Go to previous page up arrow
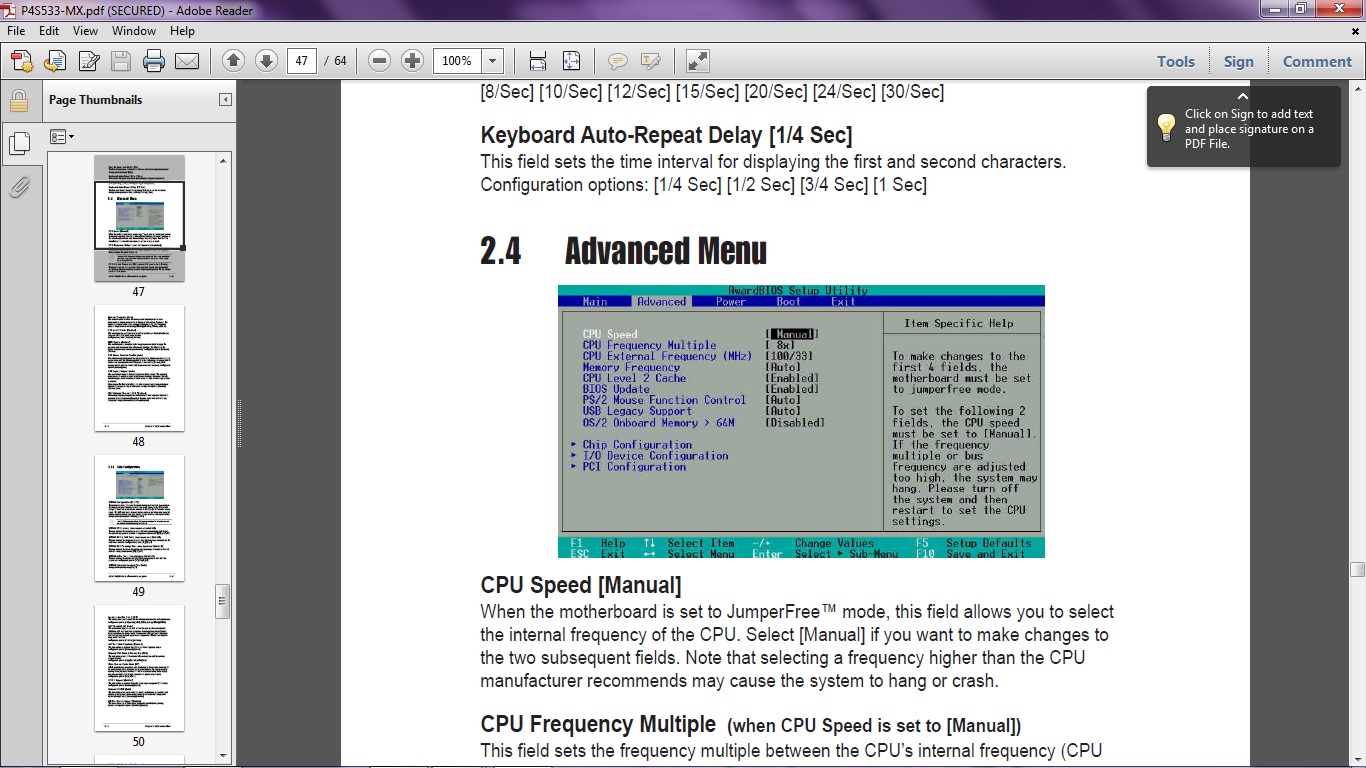Image resolution: width=1366 pixels, height=768 pixels. 234,61
